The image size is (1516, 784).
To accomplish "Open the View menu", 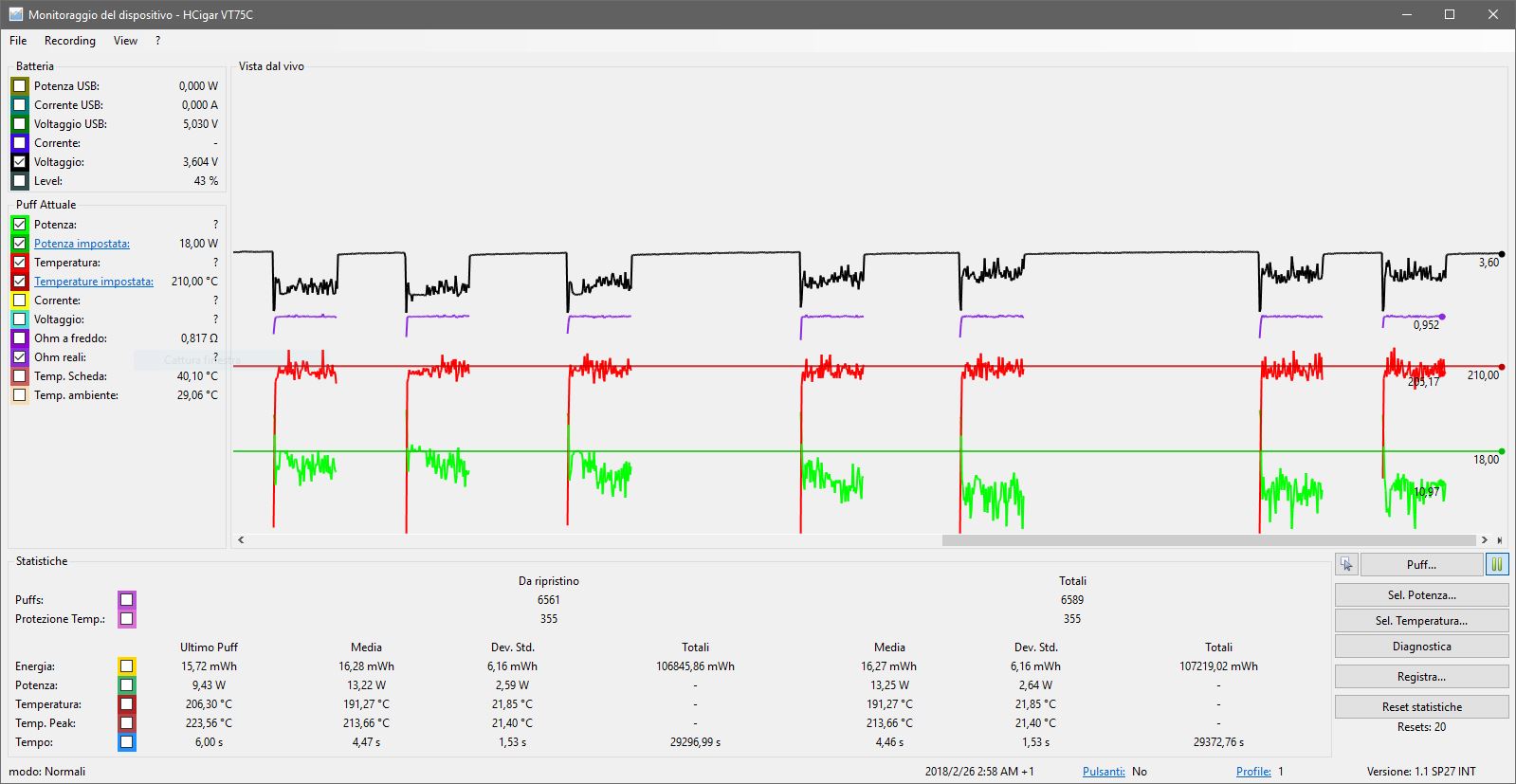I will tap(125, 41).
